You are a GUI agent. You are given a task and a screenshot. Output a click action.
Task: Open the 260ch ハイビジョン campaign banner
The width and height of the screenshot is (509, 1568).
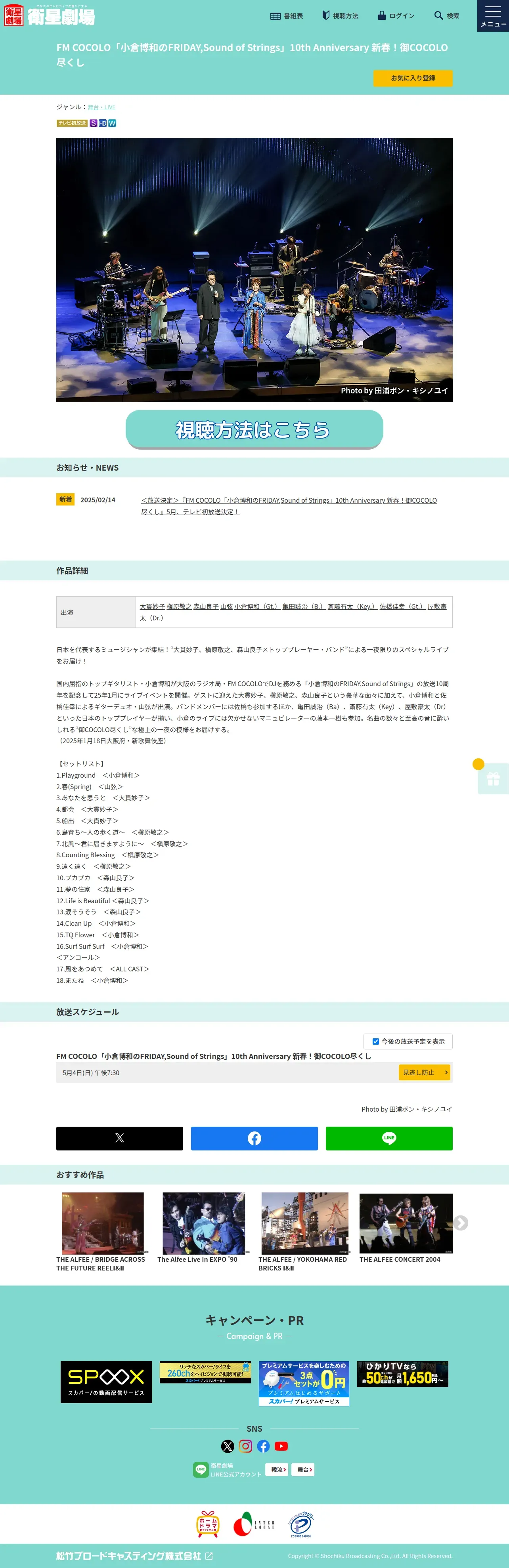[205, 1373]
